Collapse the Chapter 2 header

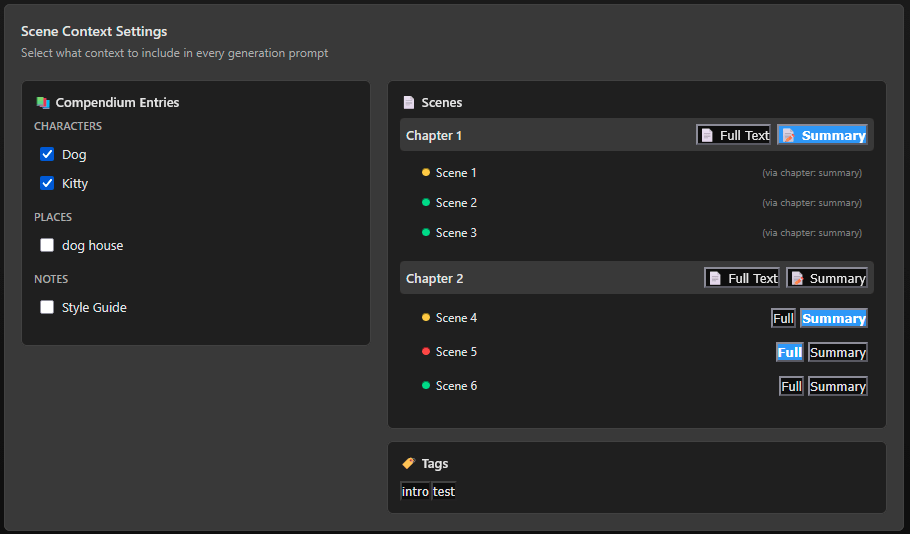435,279
